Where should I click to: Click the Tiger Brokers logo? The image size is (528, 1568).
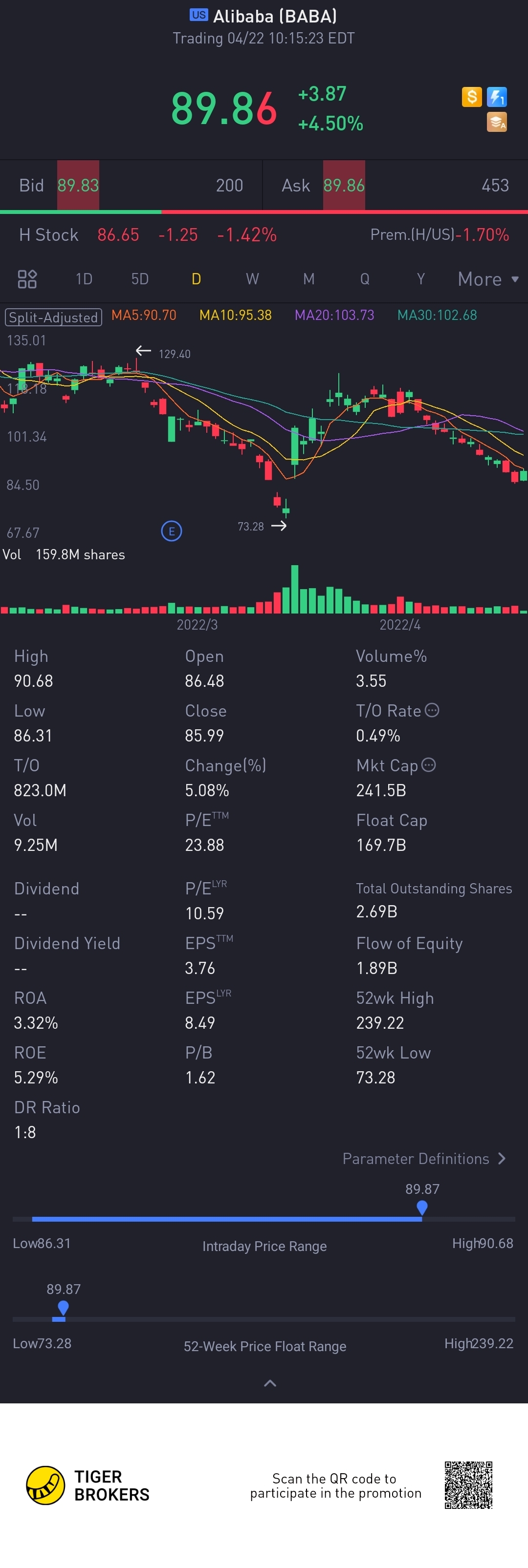(x=88, y=1485)
